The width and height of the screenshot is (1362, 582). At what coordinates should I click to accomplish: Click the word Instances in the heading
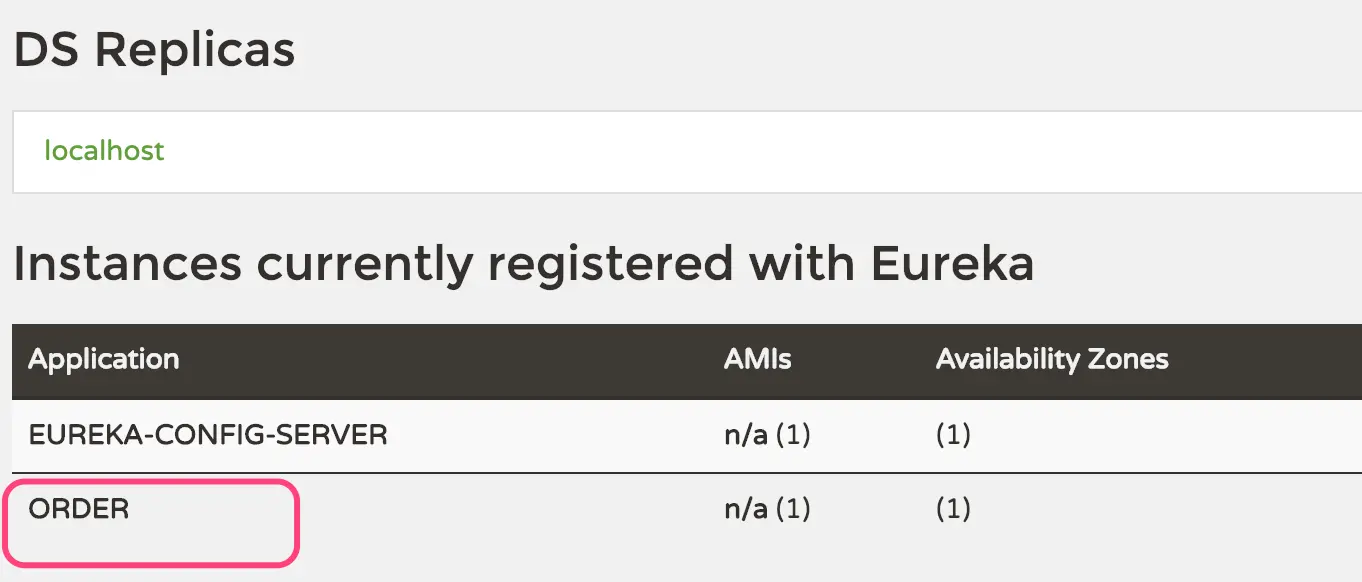click(127, 264)
